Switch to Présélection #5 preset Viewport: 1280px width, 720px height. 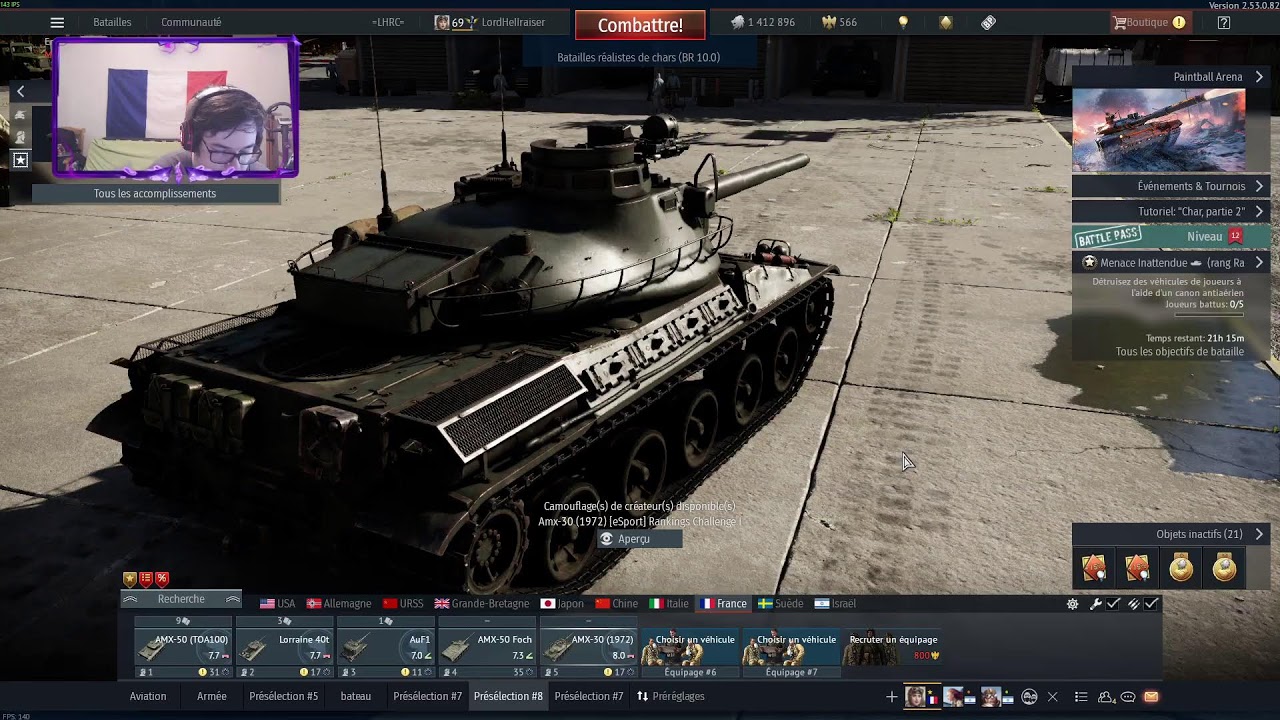coord(284,696)
